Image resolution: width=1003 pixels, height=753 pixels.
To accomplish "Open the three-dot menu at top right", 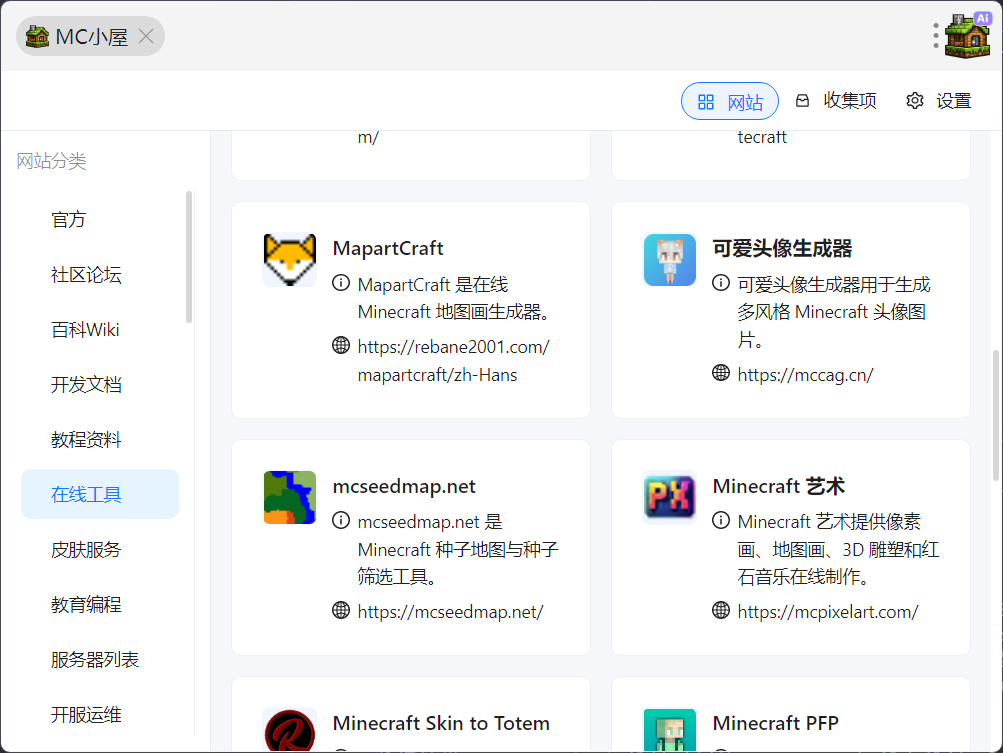I will coord(936,36).
